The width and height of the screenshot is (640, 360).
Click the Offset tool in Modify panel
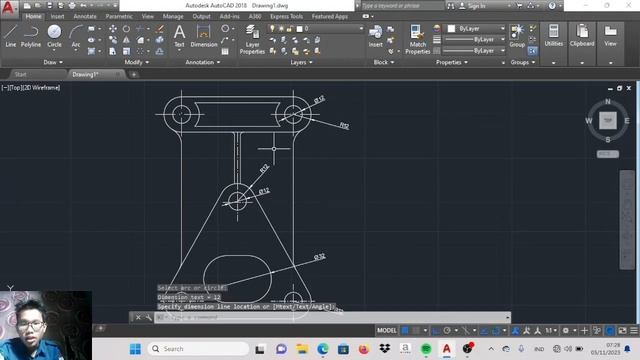pos(160,51)
